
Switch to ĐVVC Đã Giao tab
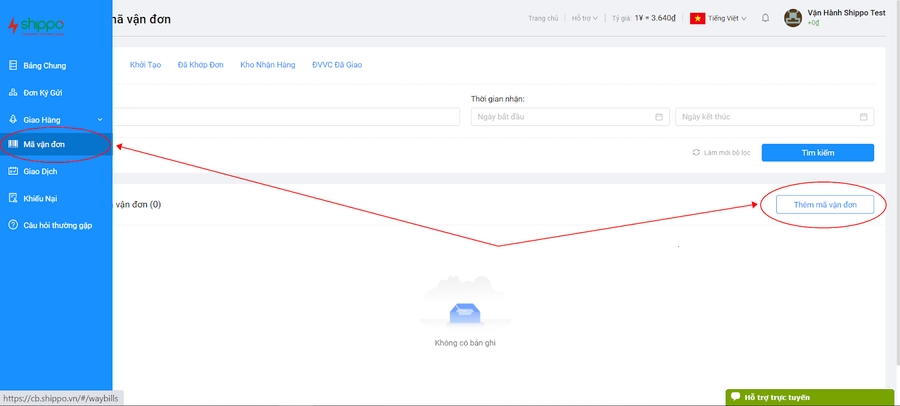[337, 64]
